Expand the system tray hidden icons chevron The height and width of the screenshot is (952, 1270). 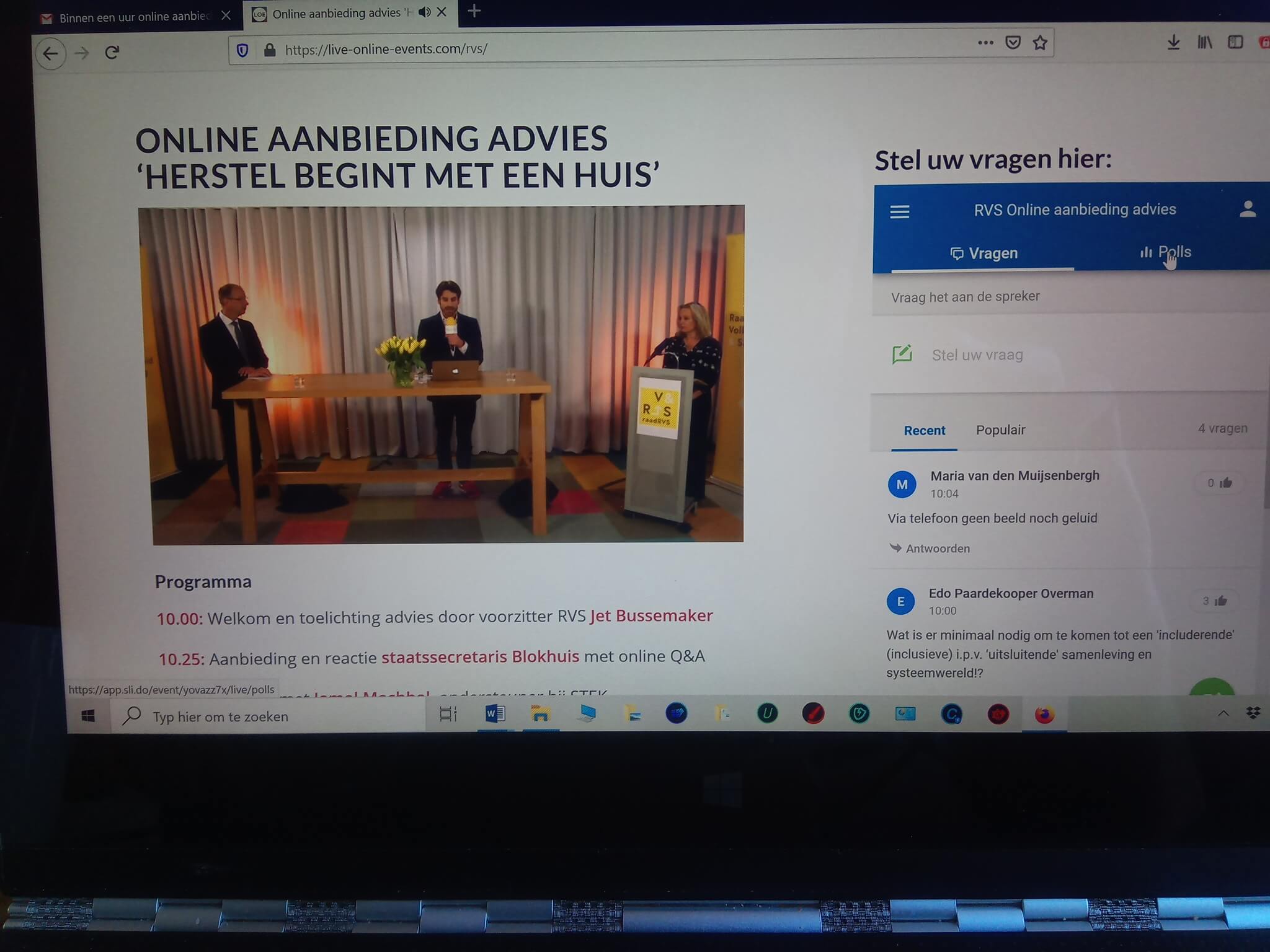click(1223, 713)
